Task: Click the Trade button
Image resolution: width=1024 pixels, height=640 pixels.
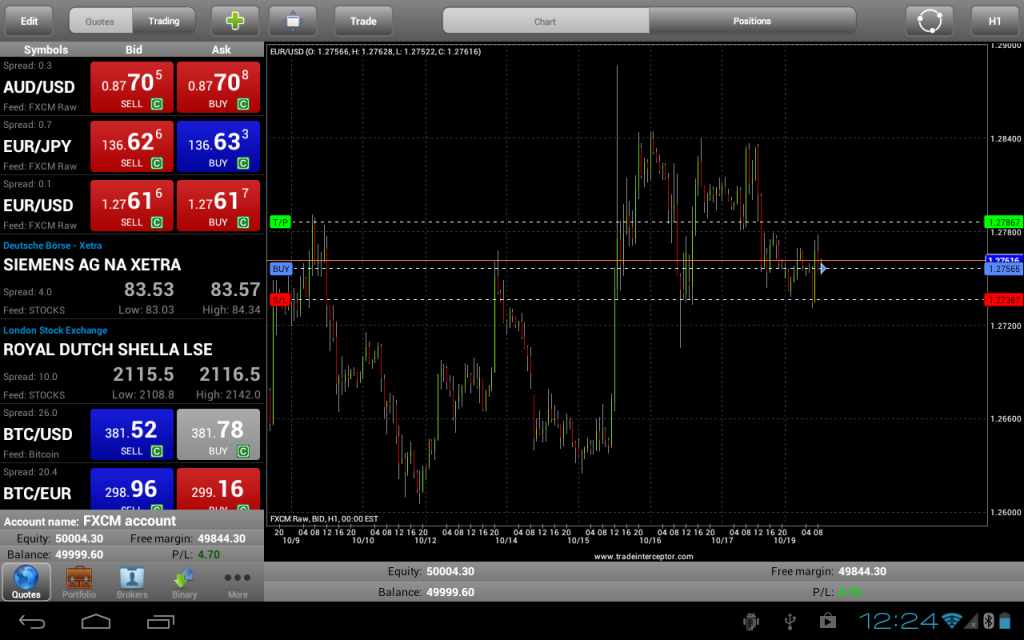Action: click(363, 21)
